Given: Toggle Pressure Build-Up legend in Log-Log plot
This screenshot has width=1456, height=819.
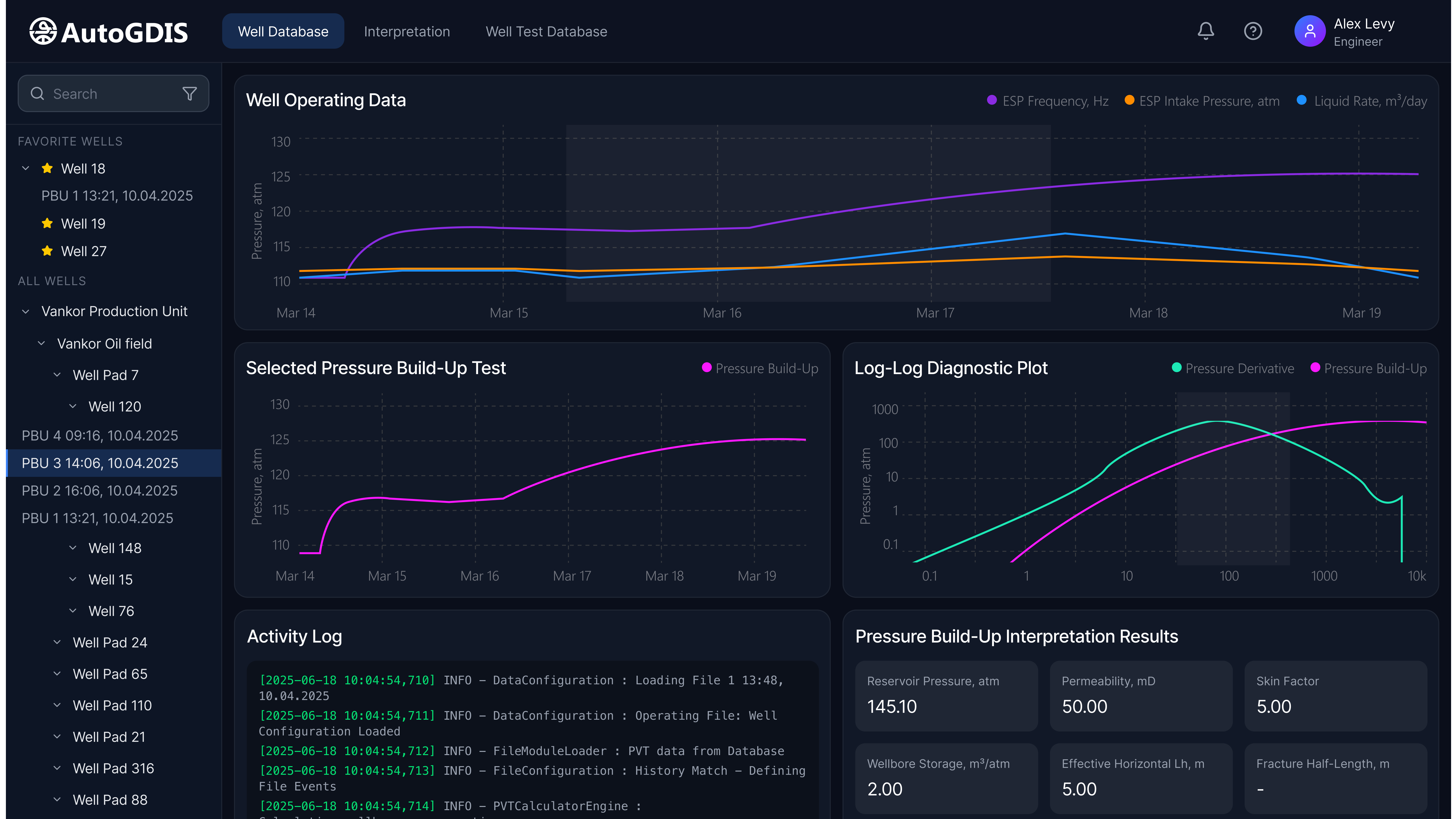Looking at the screenshot, I should (x=1369, y=368).
